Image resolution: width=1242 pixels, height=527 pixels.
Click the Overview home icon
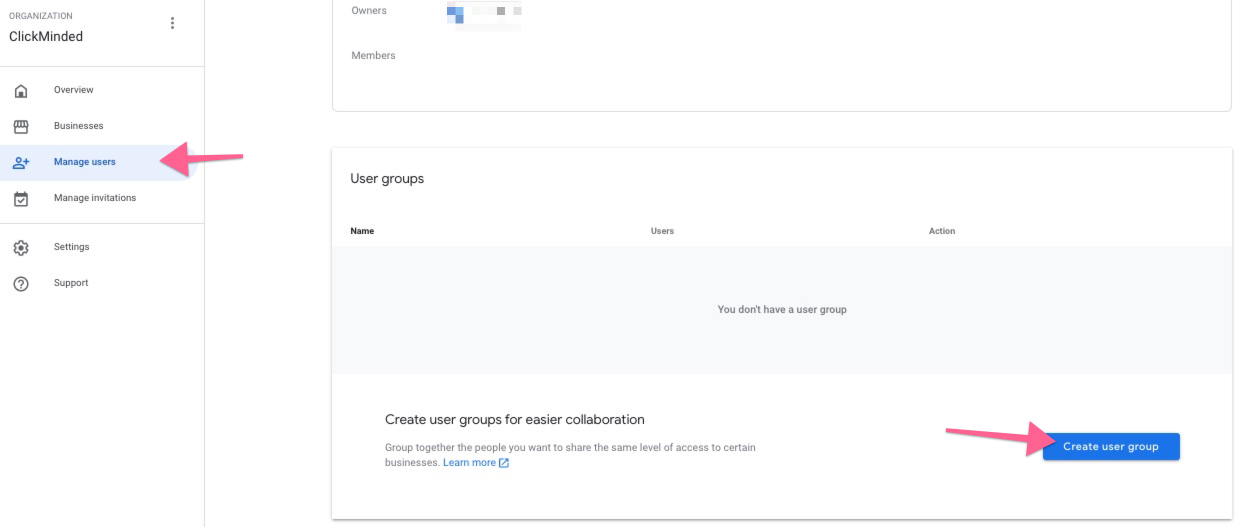pyautogui.click(x=21, y=91)
